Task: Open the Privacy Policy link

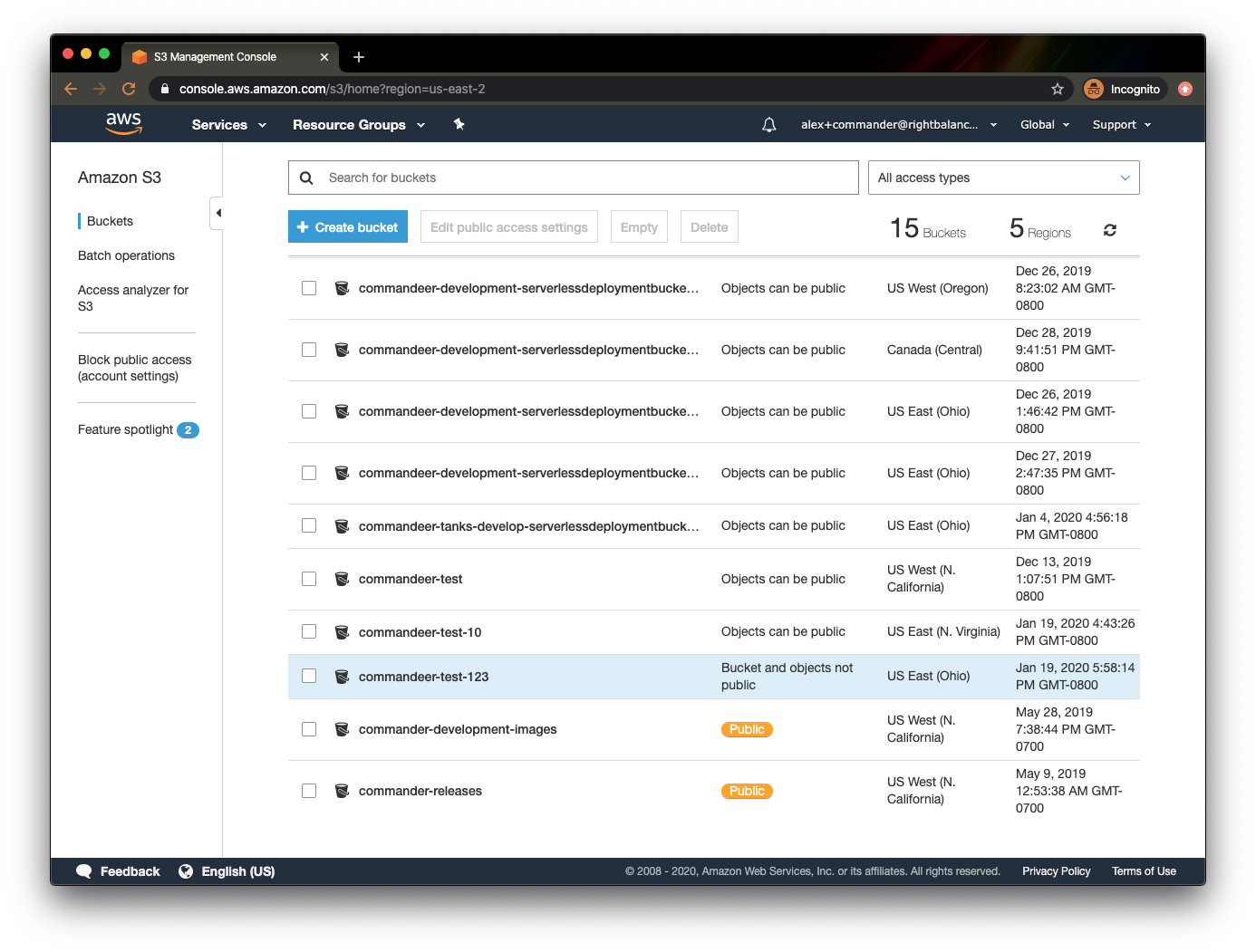Action: click(1057, 871)
